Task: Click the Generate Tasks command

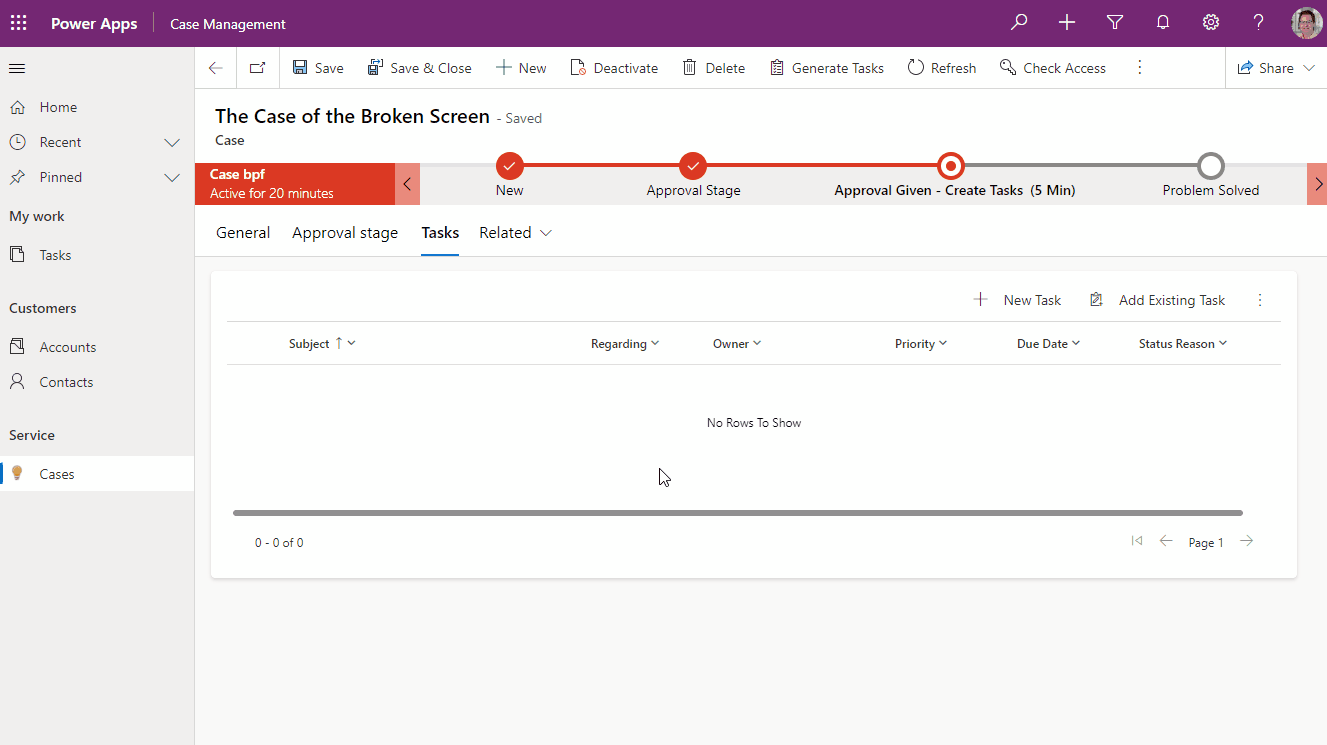Action: click(x=827, y=67)
